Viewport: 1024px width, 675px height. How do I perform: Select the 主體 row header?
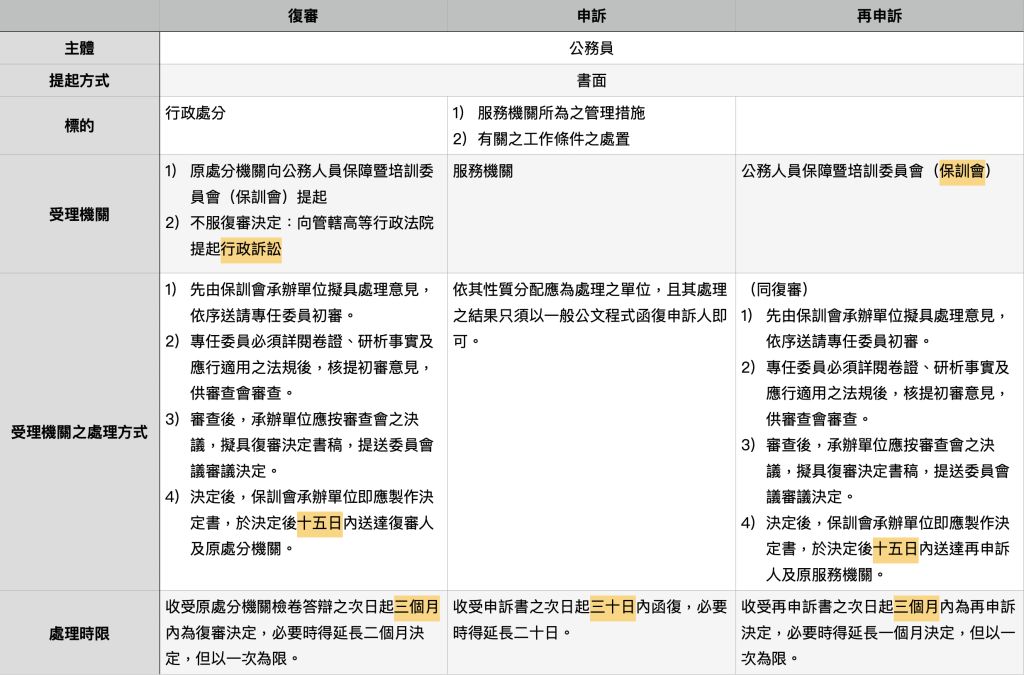(80, 48)
